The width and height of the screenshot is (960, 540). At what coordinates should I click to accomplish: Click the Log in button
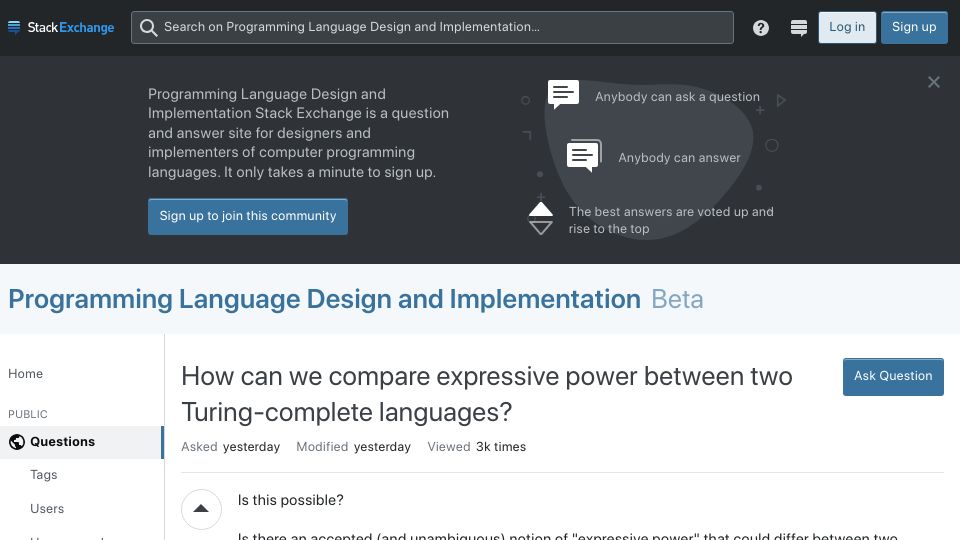click(x=847, y=28)
